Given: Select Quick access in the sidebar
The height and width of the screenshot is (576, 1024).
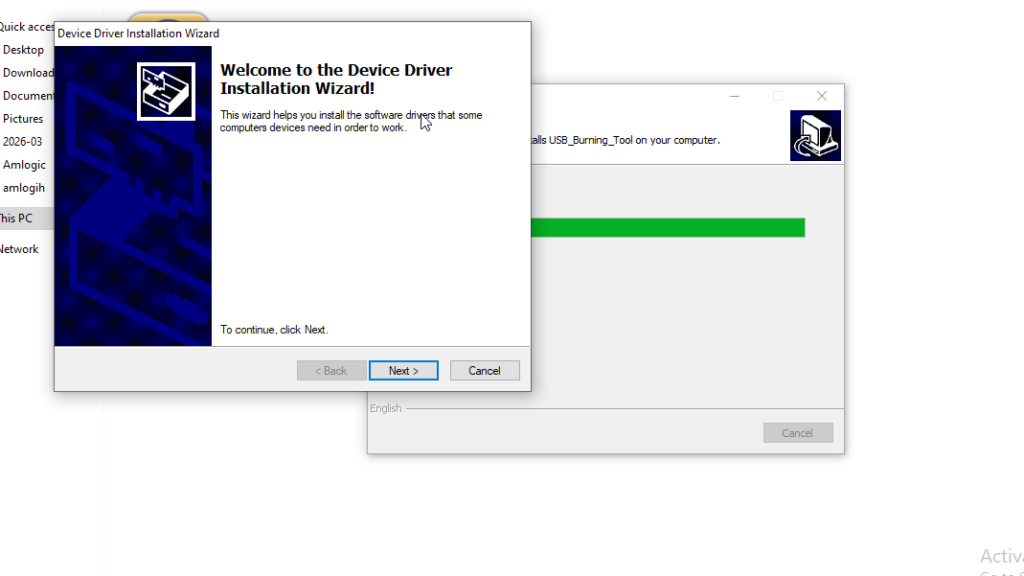Looking at the screenshot, I should tap(26, 27).
